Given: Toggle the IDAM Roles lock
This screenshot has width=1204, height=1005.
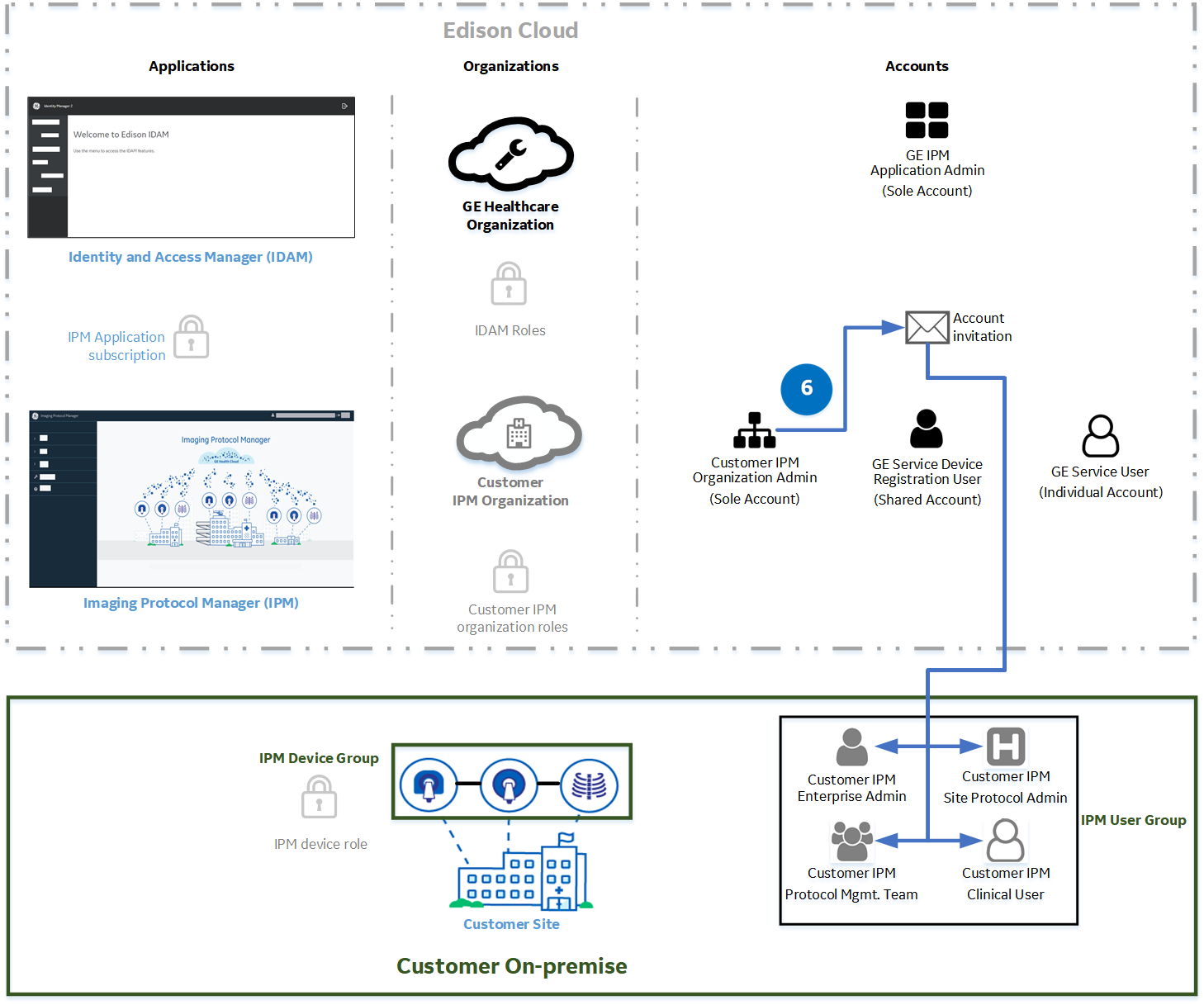Looking at the screenshot, I should 510,284.
